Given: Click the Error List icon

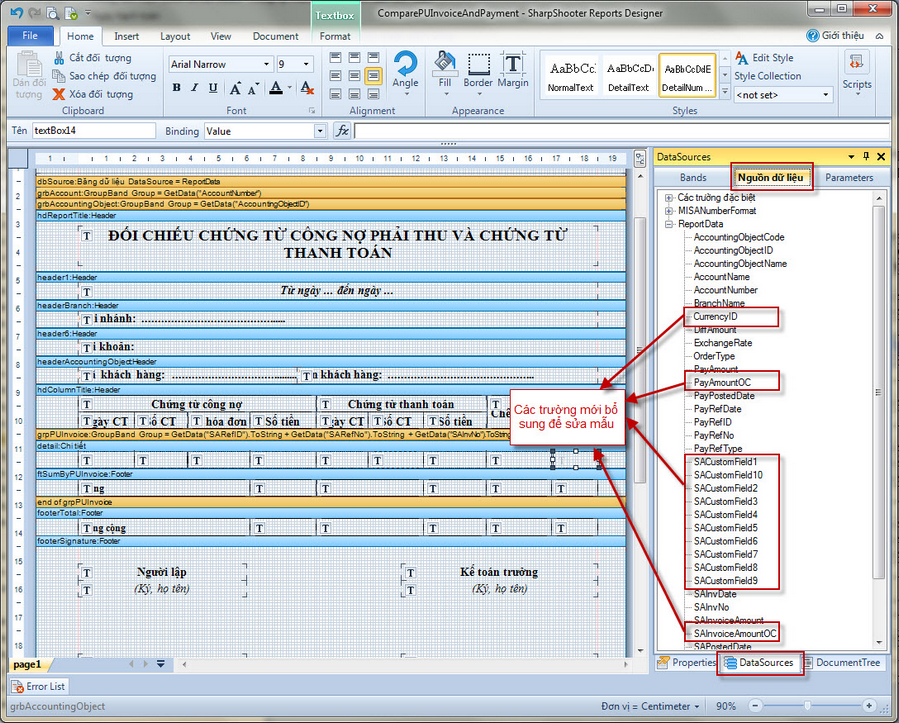Looking at the screenshot, I should pos(18,686).
